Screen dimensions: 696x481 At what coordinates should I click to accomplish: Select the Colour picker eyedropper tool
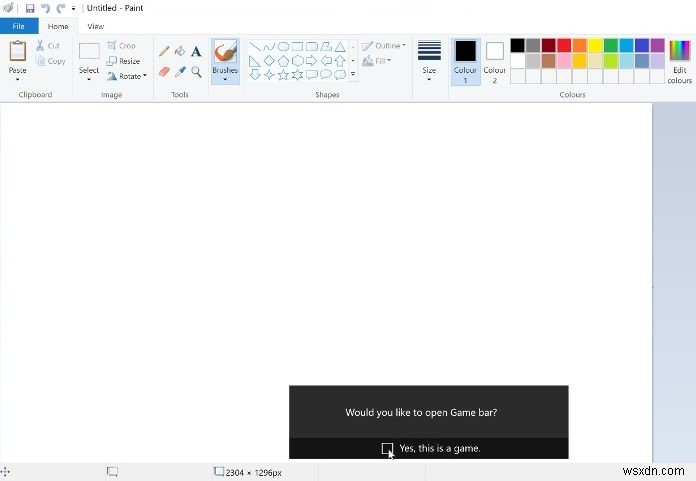click(180, 71)
